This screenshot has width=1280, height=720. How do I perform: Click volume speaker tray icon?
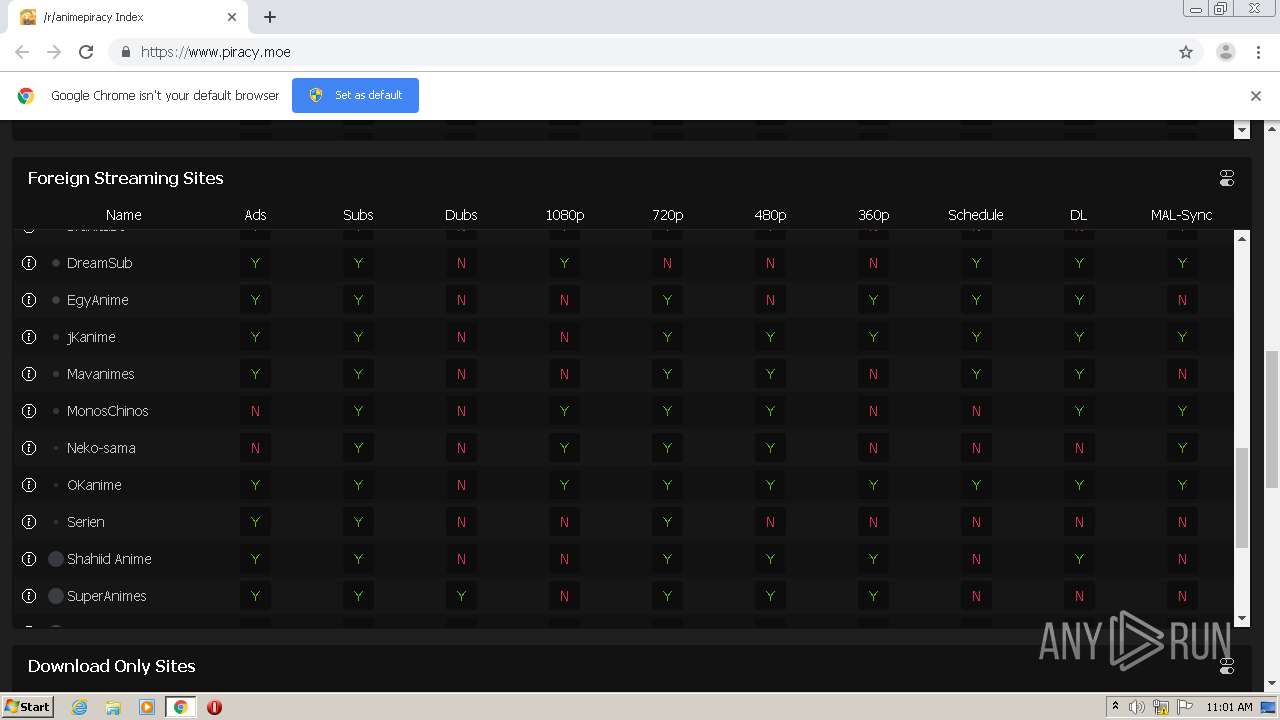(x=1137, y=707)
